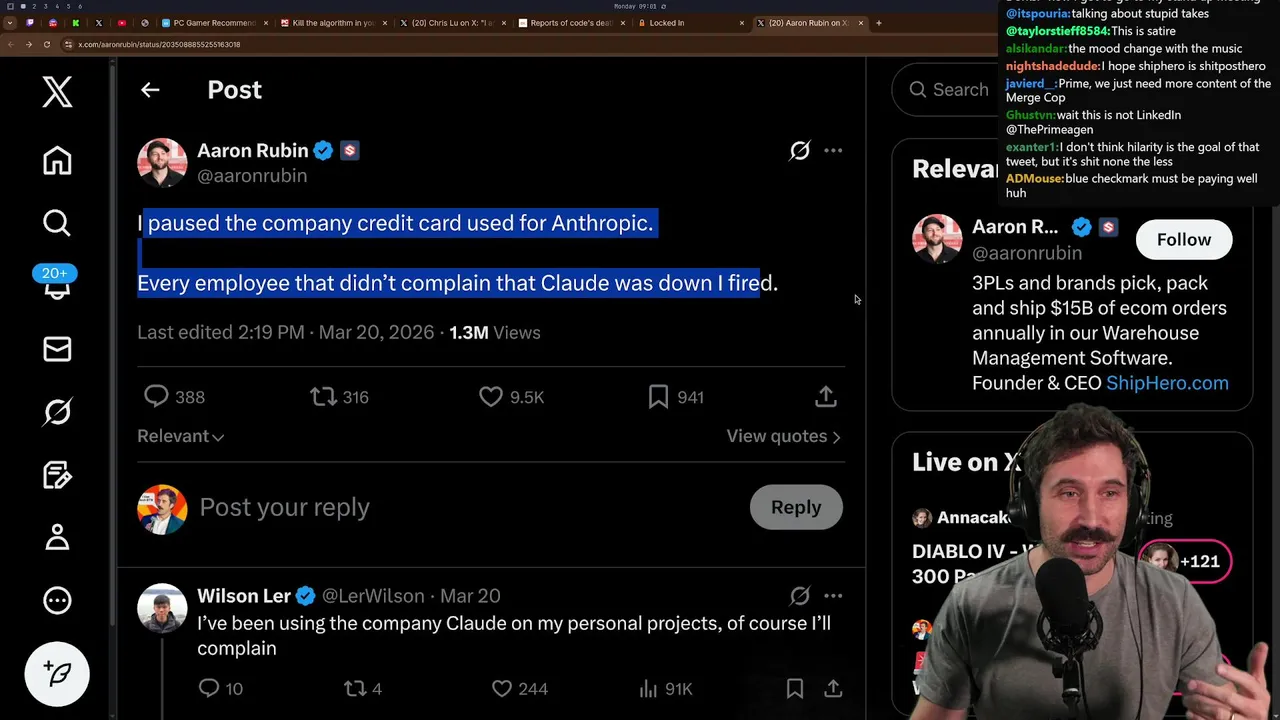Open Grok icon in left sidebar

point(57,411)
